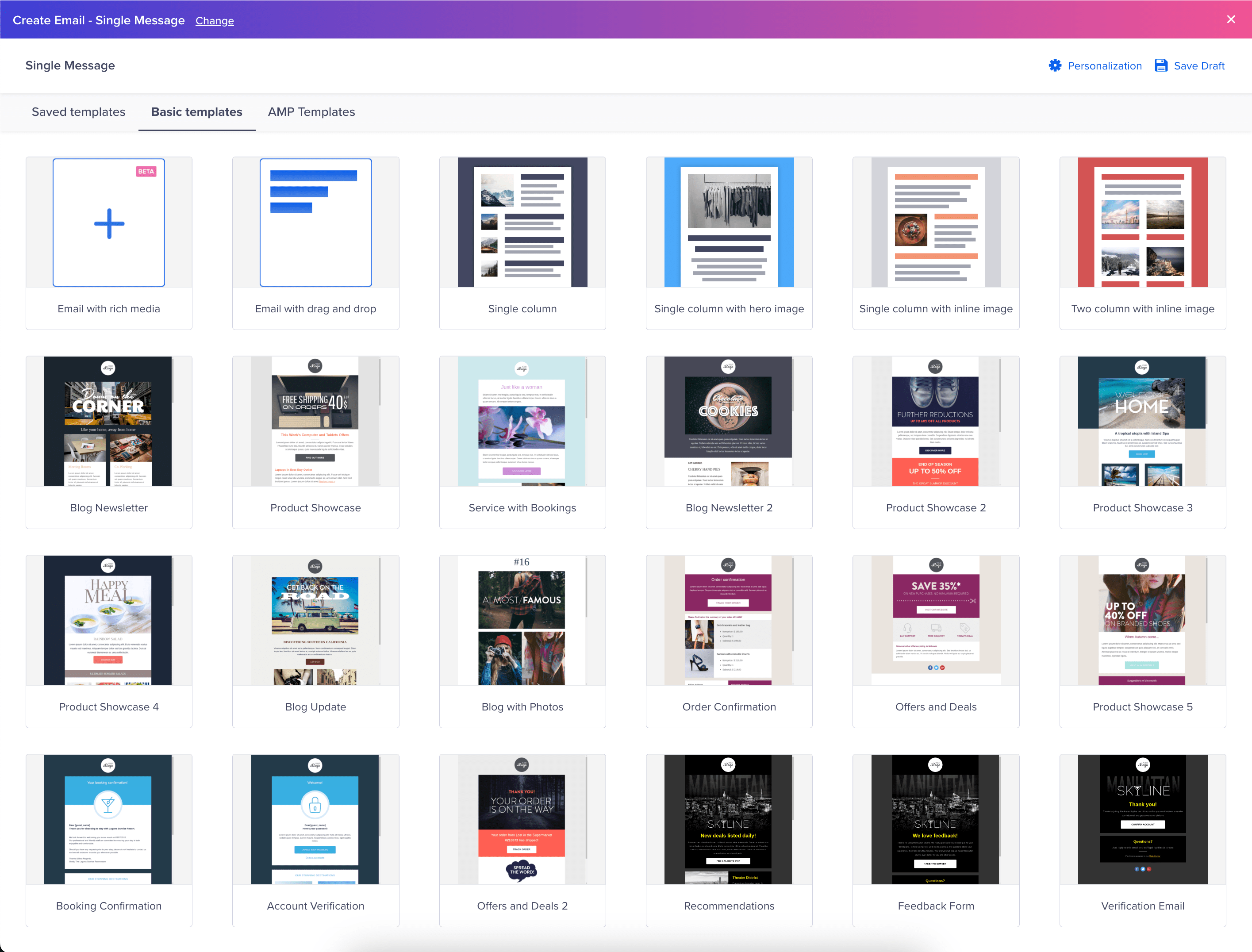1252x952 pixels.
Task: Click the plus icon on Email with rich media
Action: tap(108, 222)
